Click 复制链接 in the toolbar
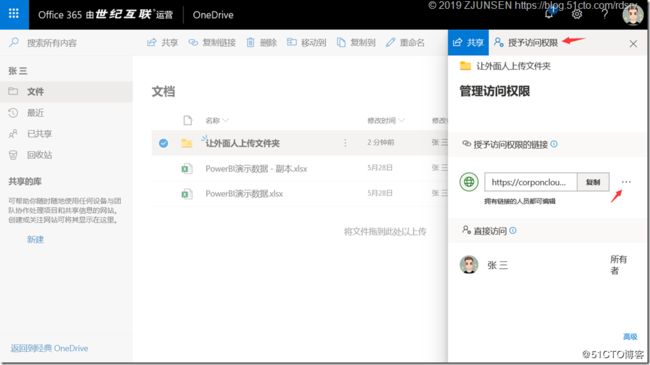The image size is (650, 365). [212, 42]
